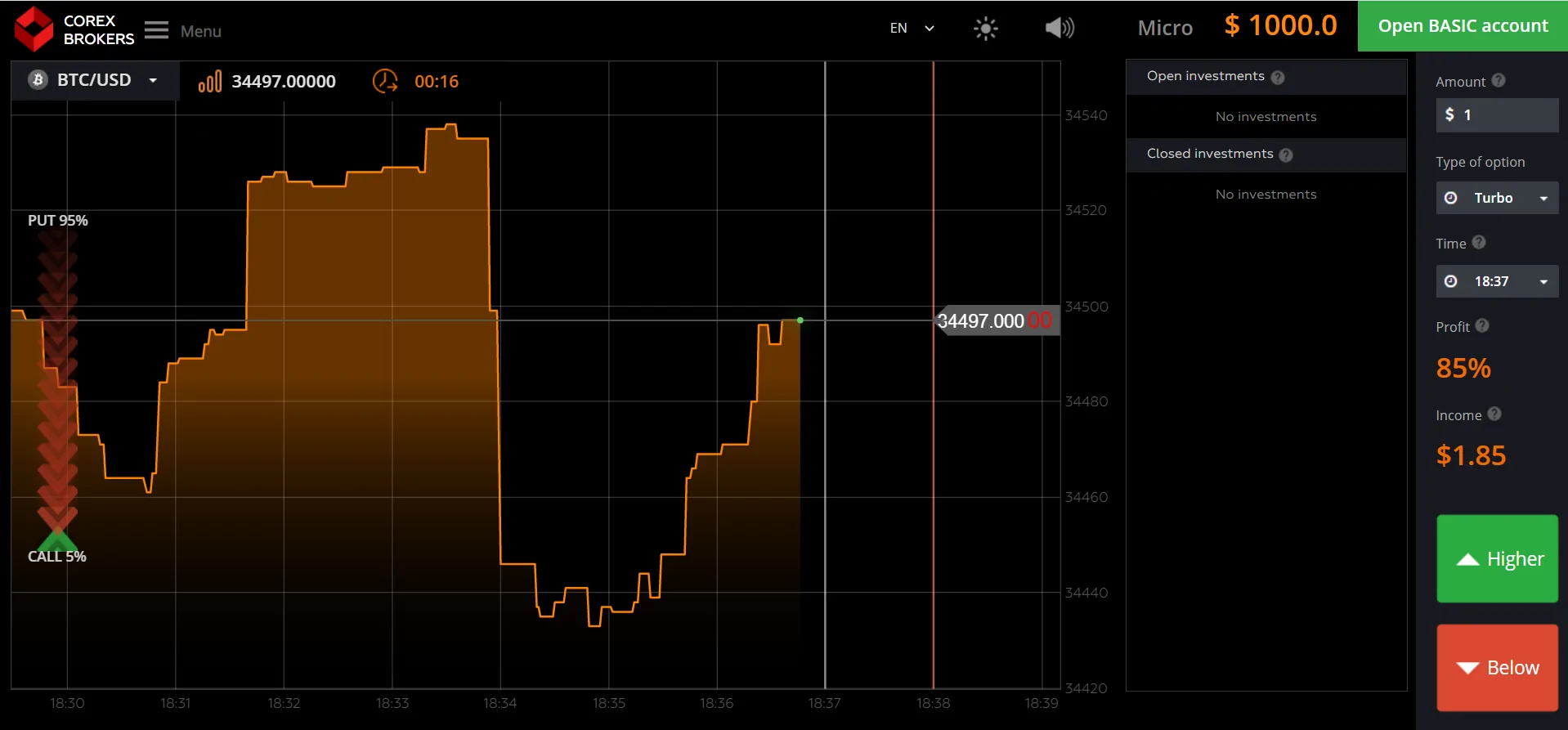This screenshot has width=1568, height=730.
Task: Click the Open BASIC account button
Action: pyautogui.click(x=1463, y=26)
